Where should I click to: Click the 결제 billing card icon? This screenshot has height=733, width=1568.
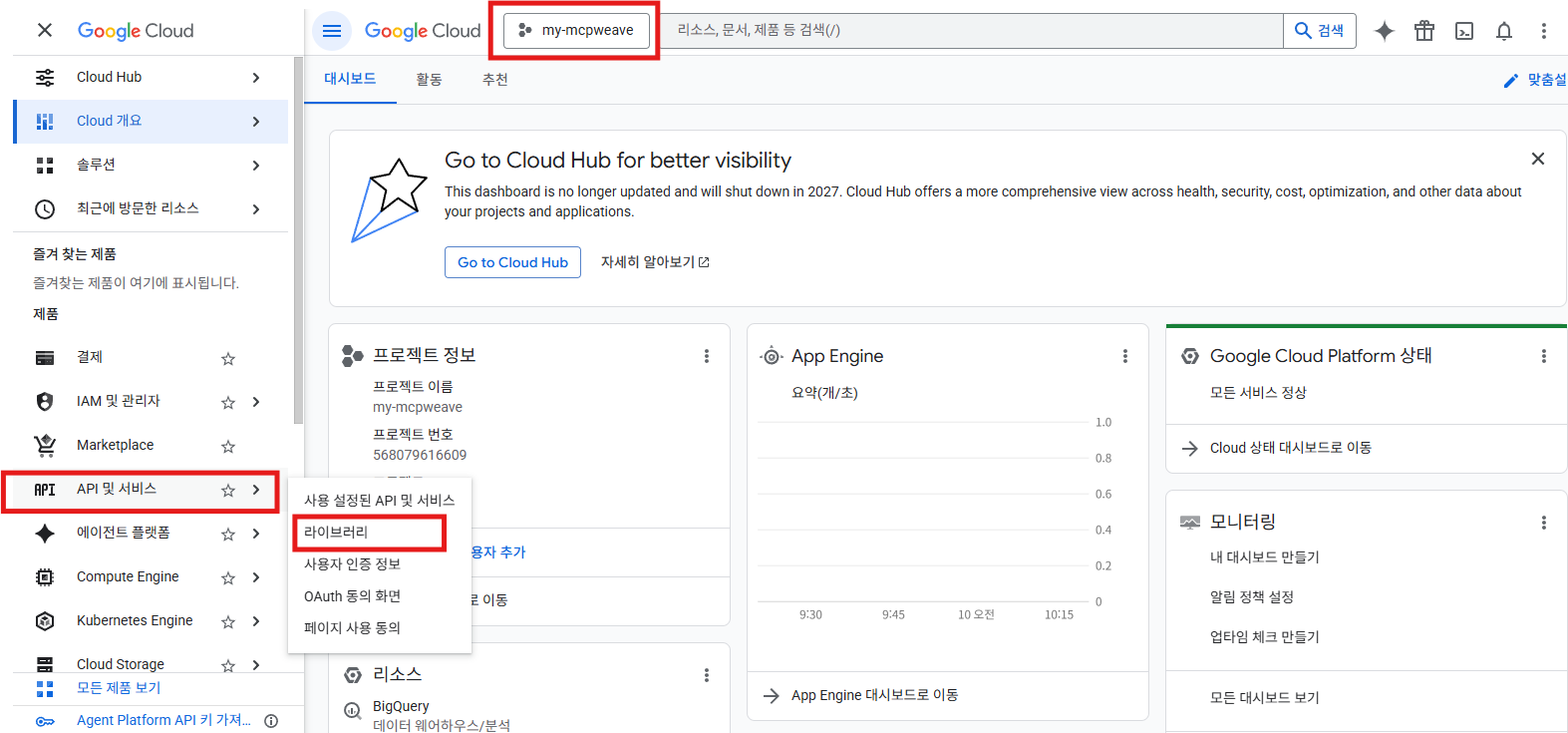[45, 358]
